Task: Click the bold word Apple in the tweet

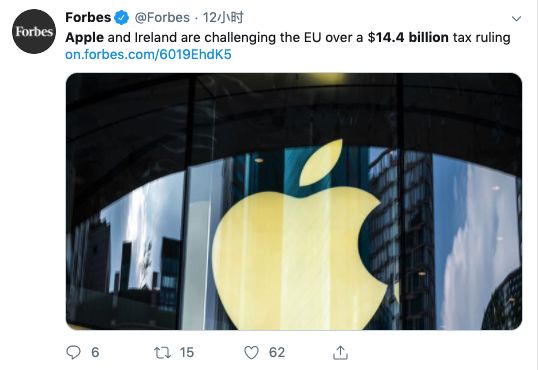Action: pyautogui.click(x=85, y=37)
